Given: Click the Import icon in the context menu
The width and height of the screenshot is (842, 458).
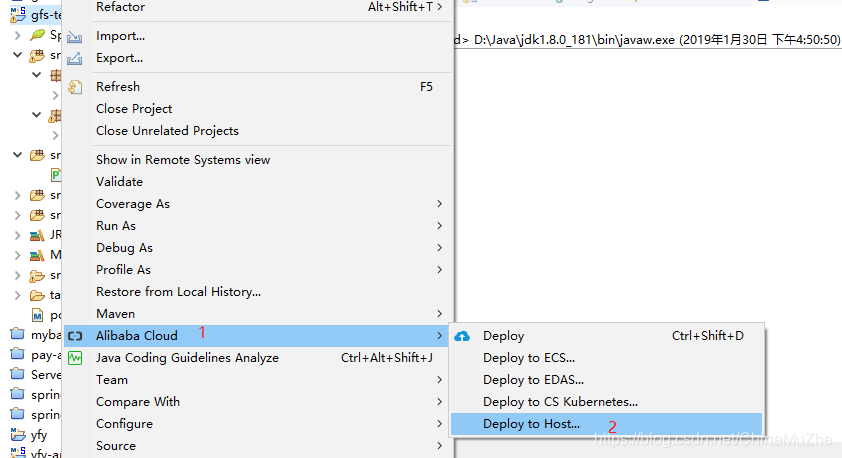Looking at the screenshot, I should [x=74, y=37].
